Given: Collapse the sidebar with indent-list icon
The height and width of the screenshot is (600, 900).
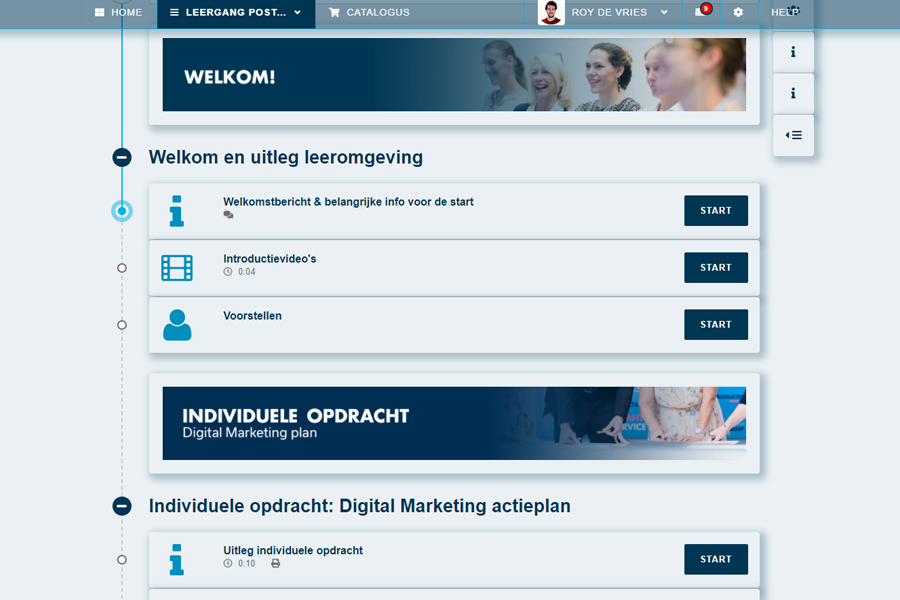Looking at the screenshot, I should [x=793, y=136].
